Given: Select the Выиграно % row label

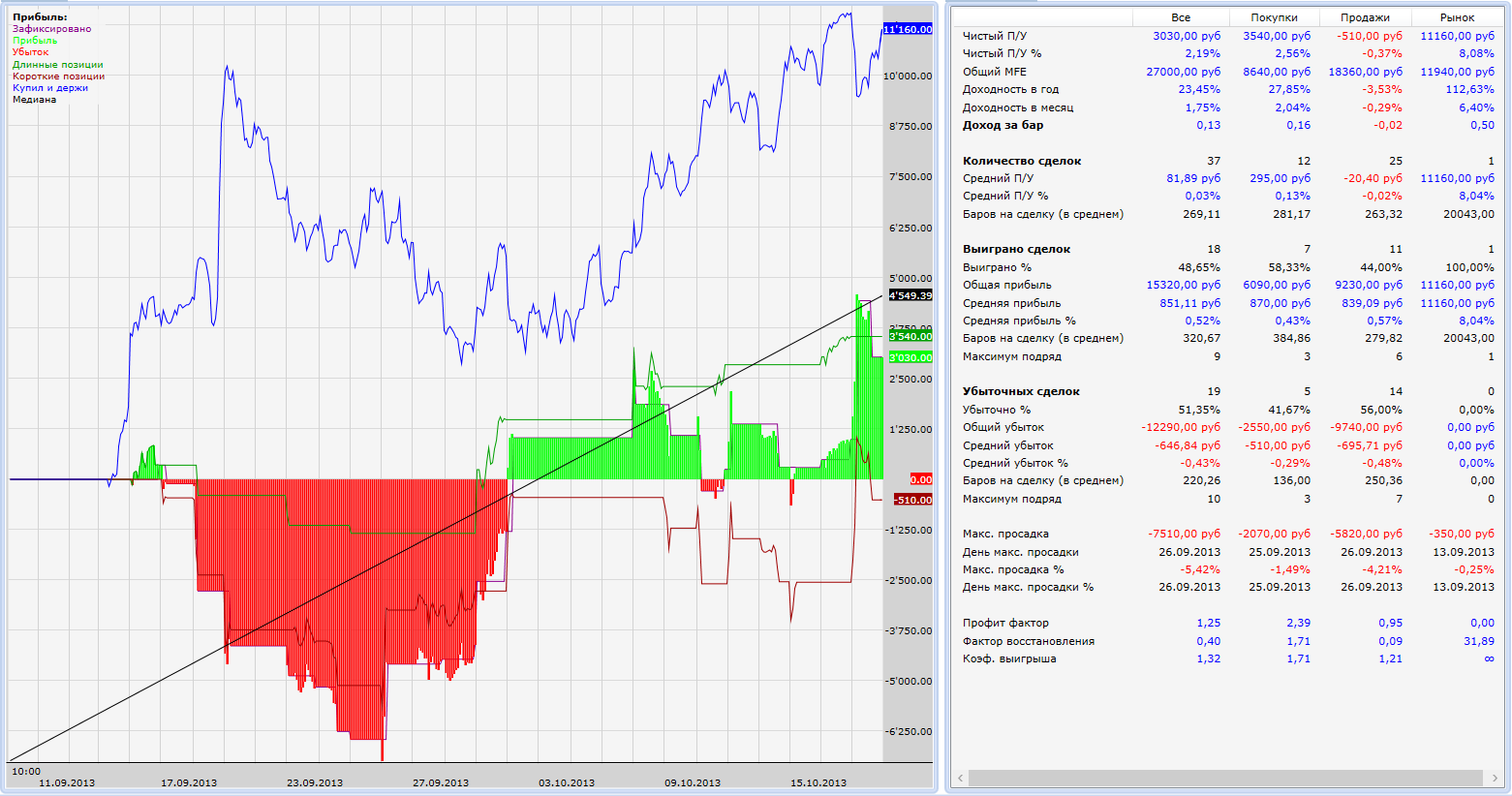Looking at the screenshot, I should [x=997, y=267].
